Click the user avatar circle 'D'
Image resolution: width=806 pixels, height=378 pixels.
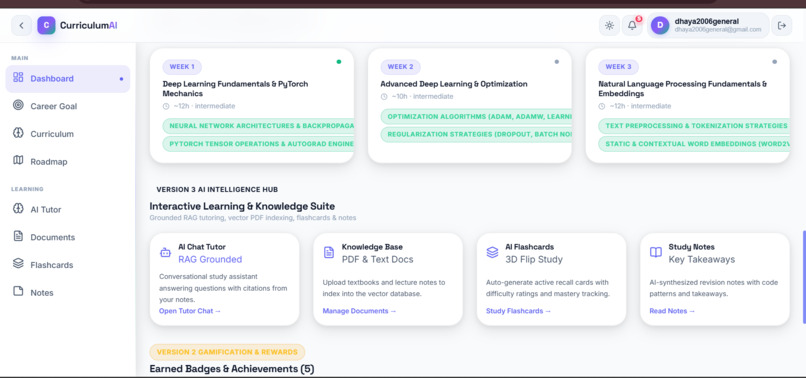point(660,26)
